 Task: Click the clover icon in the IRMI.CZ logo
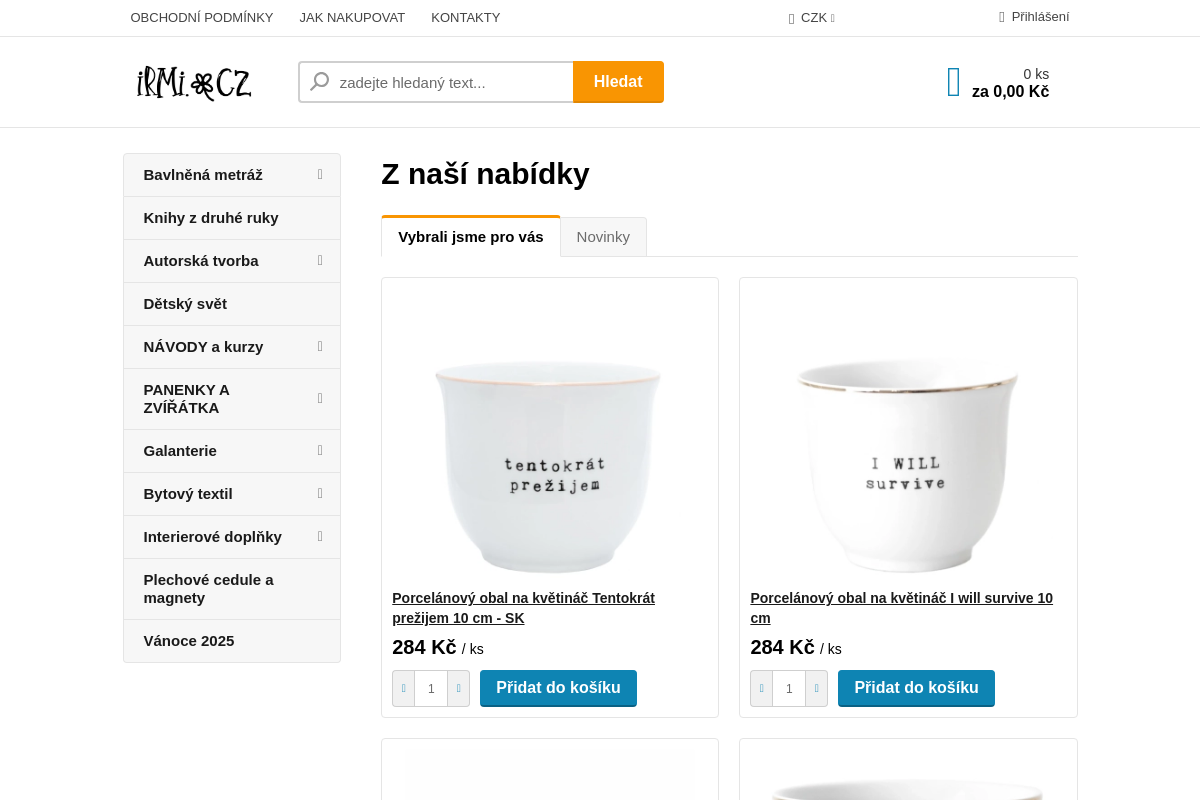tap(203, 84)
